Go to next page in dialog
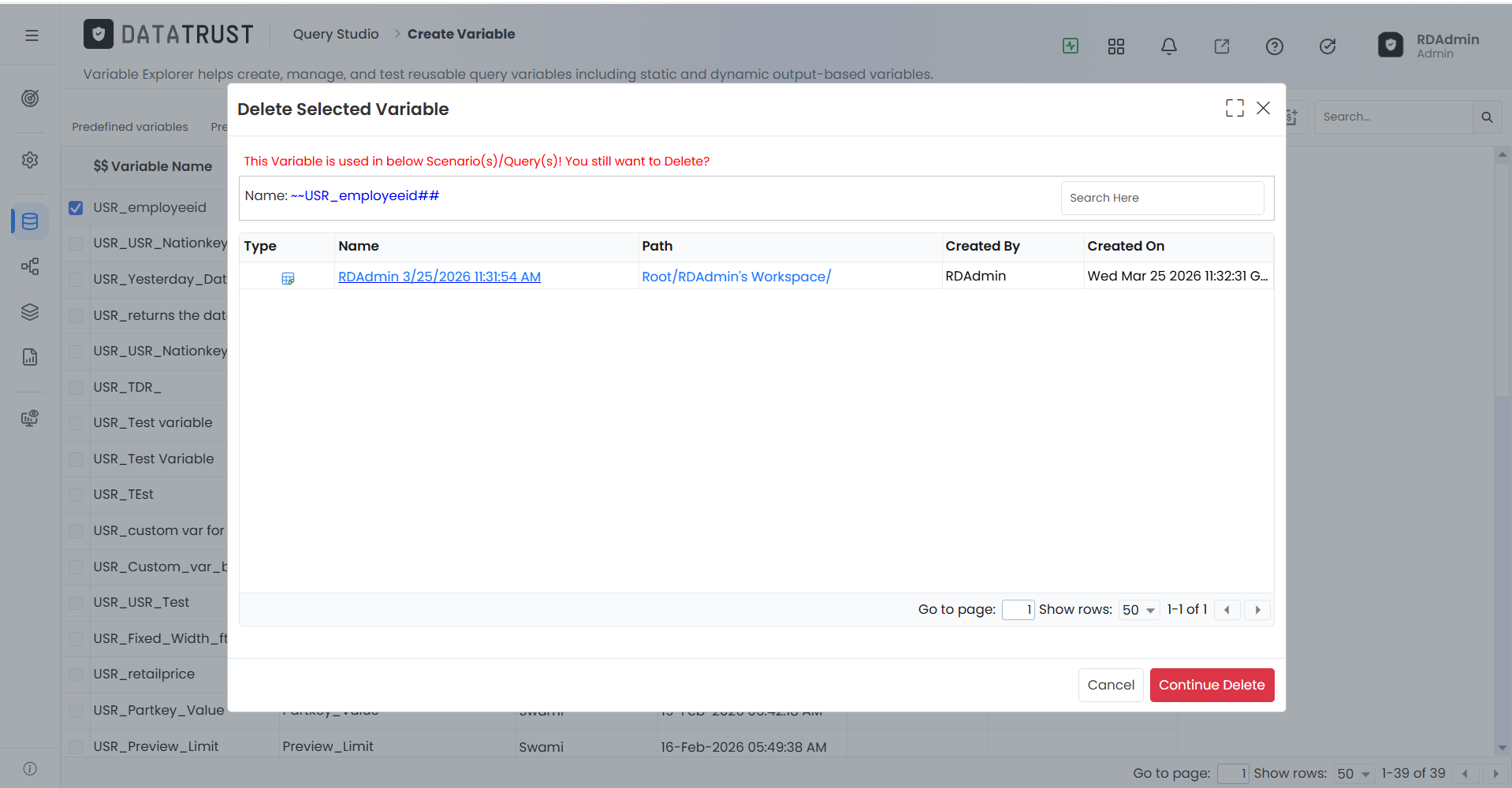 click(x=1257, y=610)
